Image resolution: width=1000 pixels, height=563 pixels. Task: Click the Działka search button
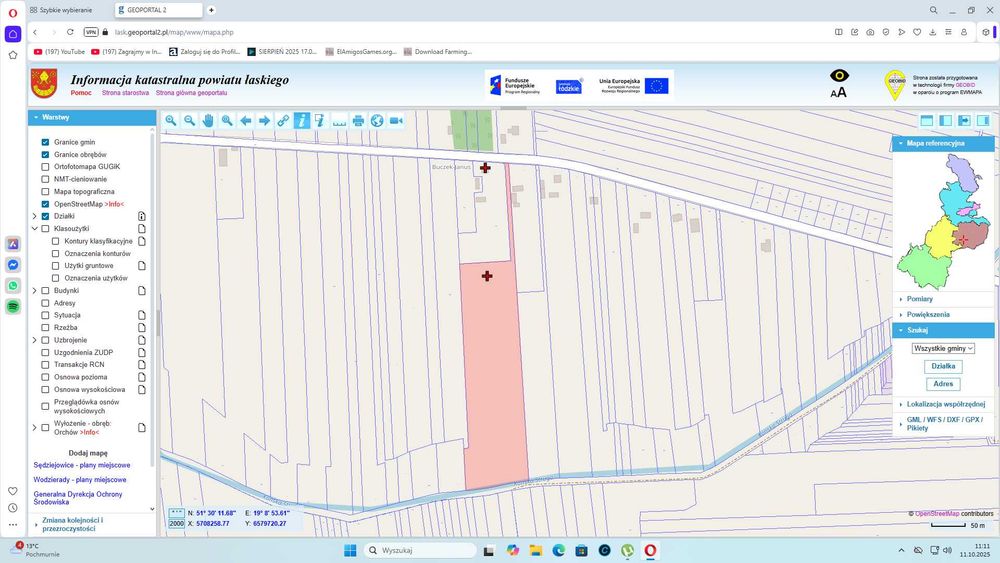943,366
